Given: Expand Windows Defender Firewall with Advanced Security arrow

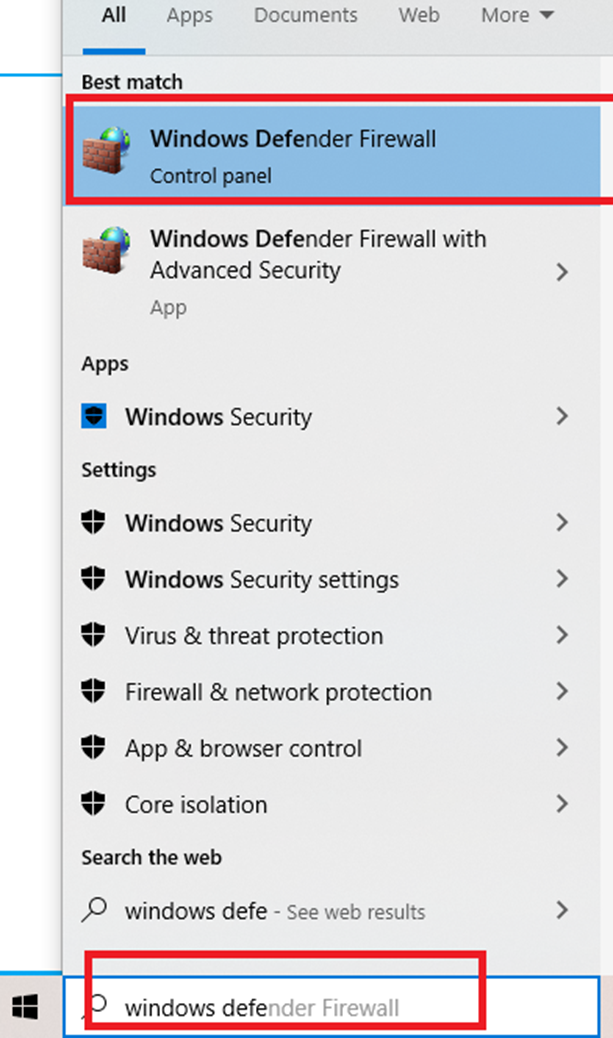Looking at the screenshot, I should click(x=562, y=271).
